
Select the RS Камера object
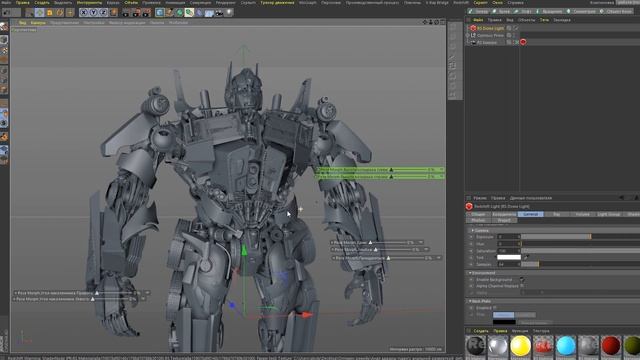[x=487, y=42]
